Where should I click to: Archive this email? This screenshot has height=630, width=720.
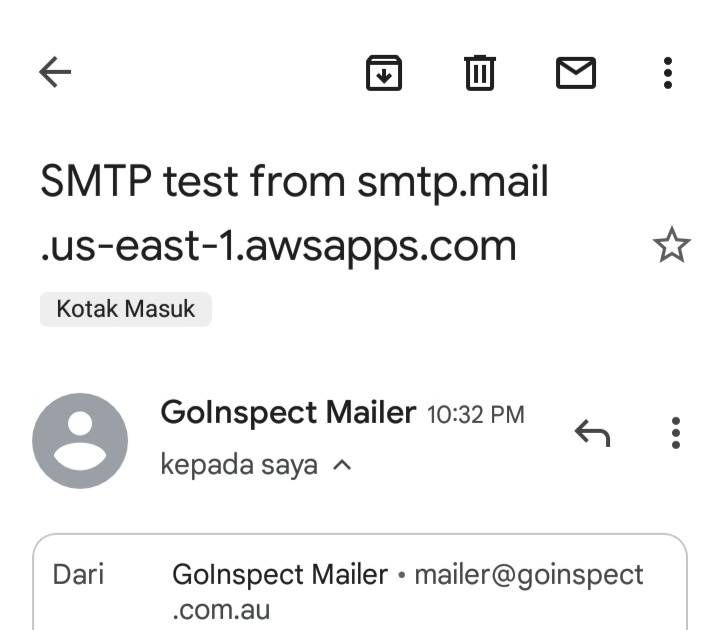(384, 72)
